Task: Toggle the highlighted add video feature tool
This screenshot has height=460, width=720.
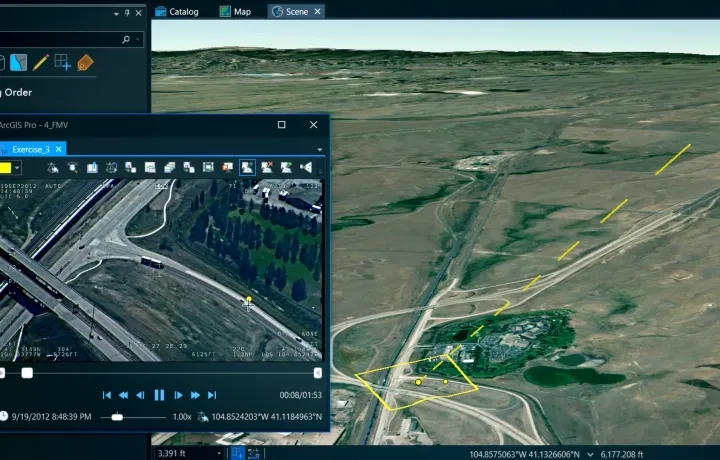Action: click(248, 168)
